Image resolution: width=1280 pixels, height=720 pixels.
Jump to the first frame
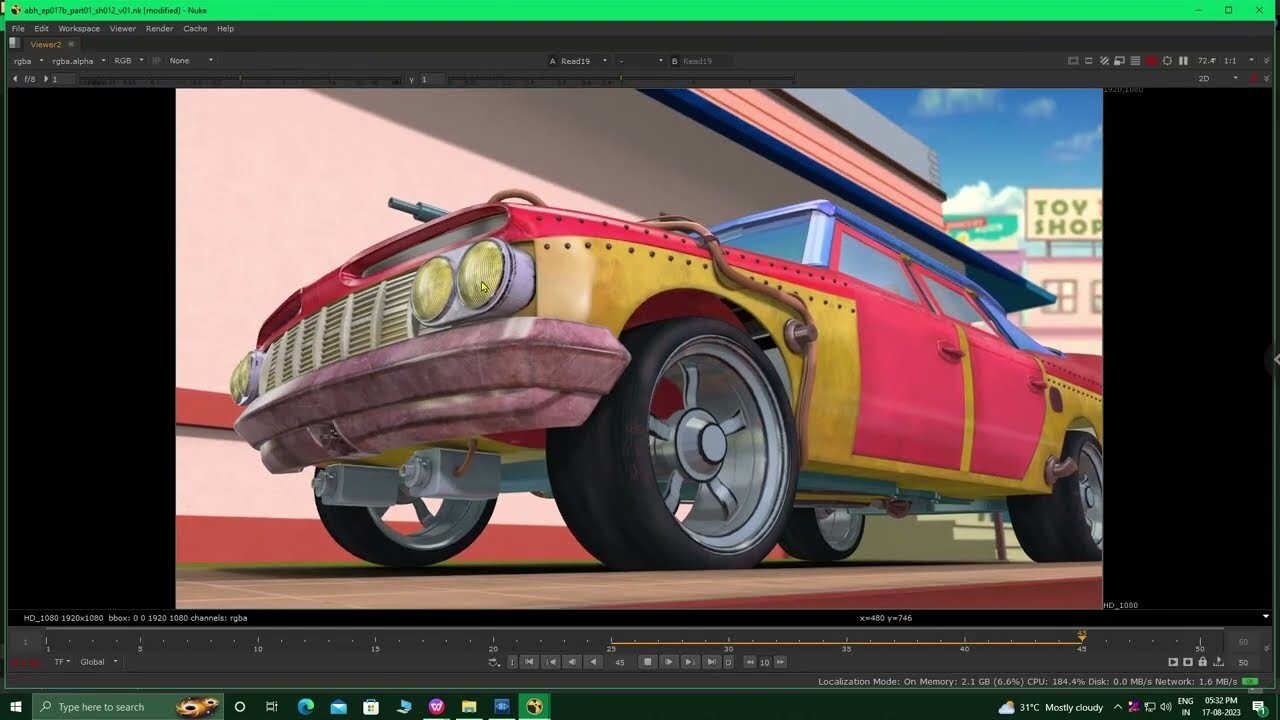pyautogui.click(x=530, y=662)
